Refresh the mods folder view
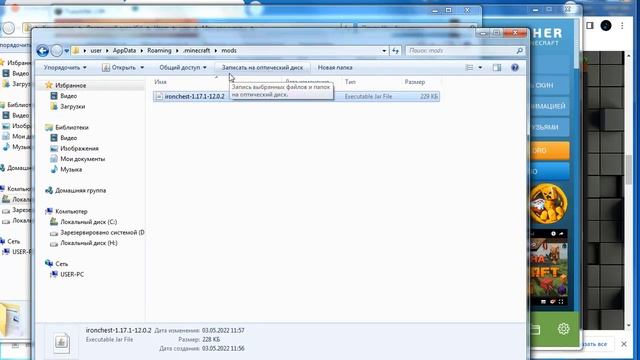 [395, 51]
